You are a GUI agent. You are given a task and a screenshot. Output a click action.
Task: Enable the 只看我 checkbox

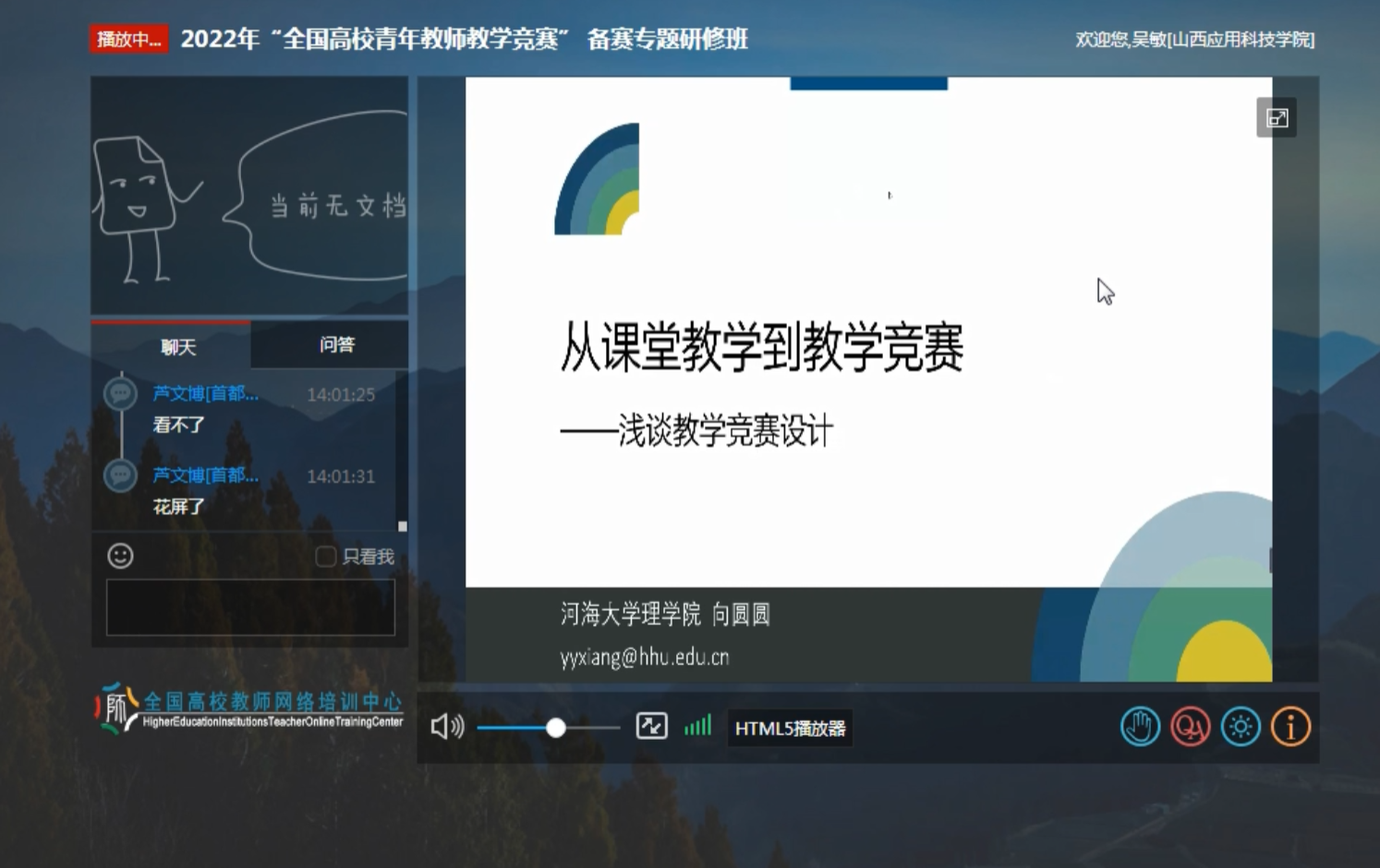[x=325, y=556]
